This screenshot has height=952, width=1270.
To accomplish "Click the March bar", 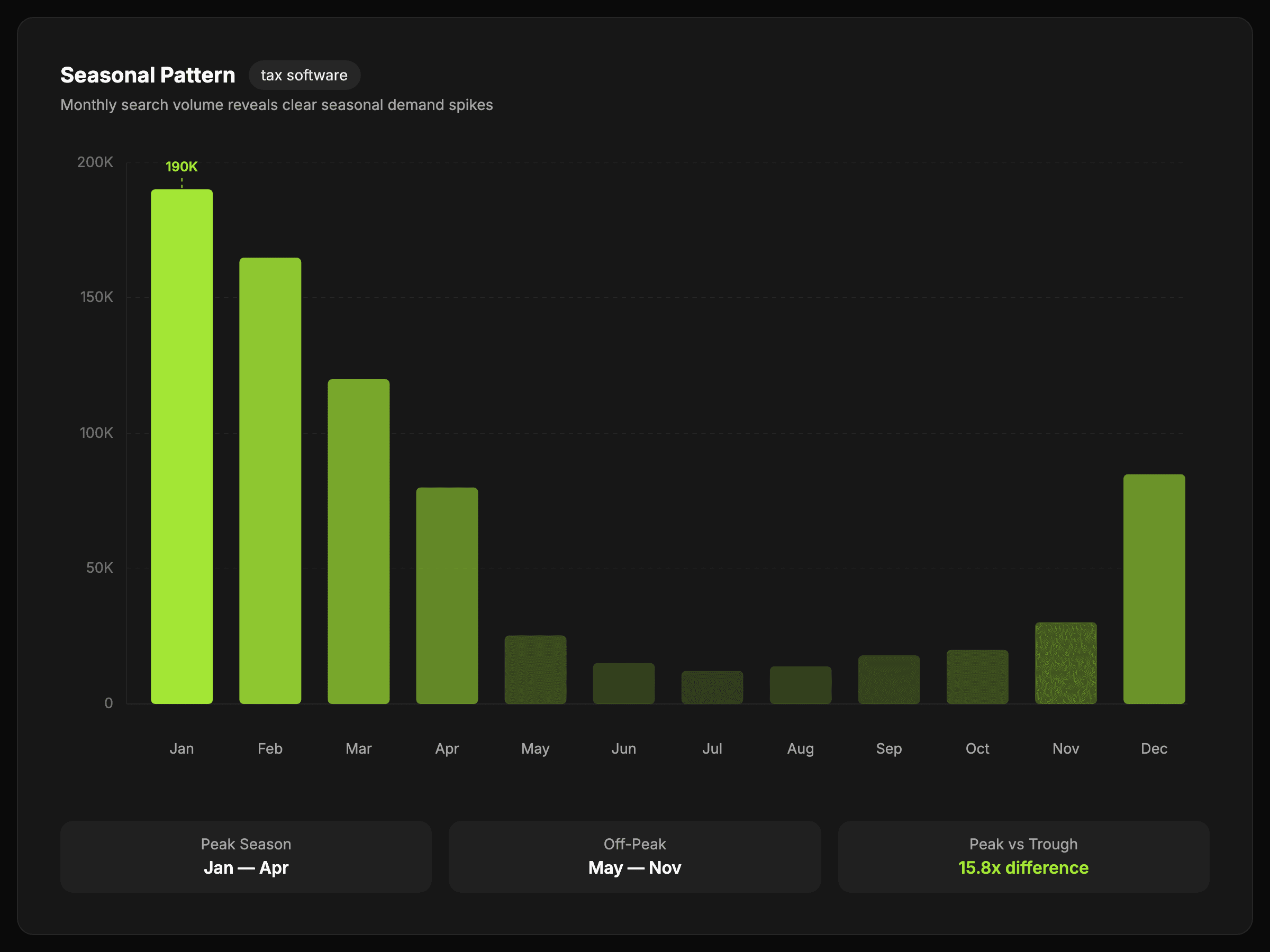I will coord(358,541).
